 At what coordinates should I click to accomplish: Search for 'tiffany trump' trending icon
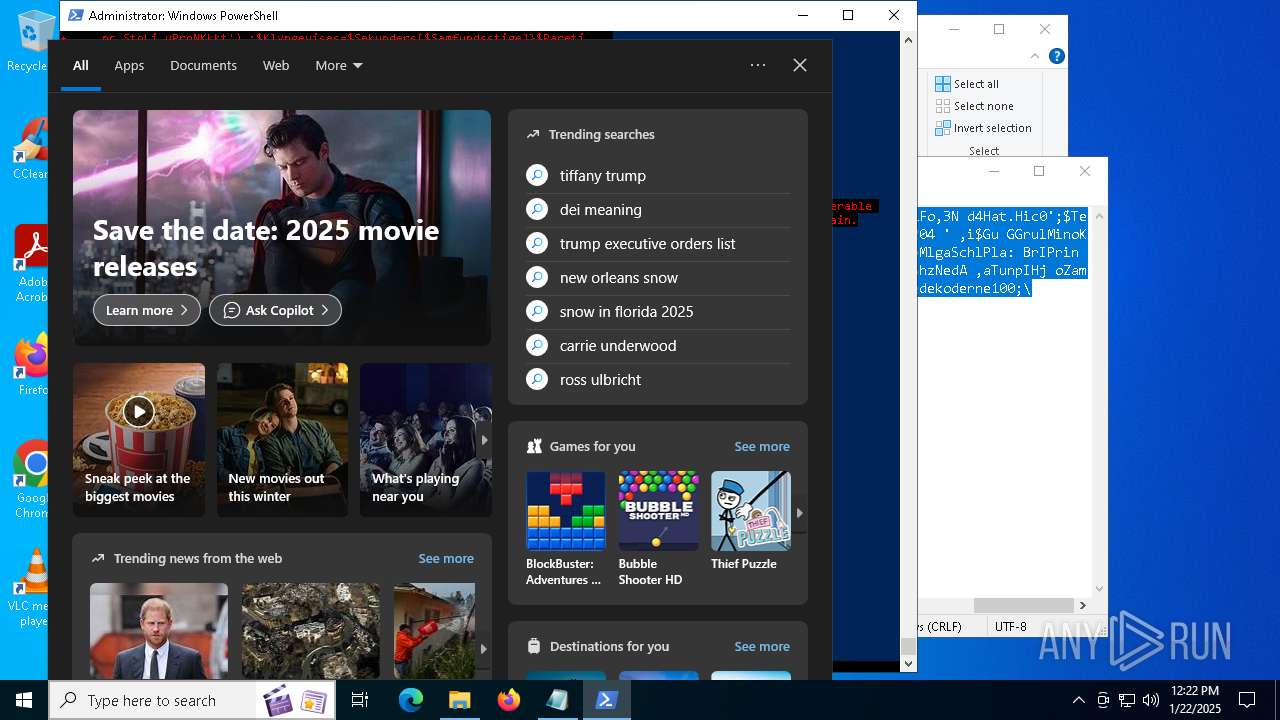[x=537, y=175]
